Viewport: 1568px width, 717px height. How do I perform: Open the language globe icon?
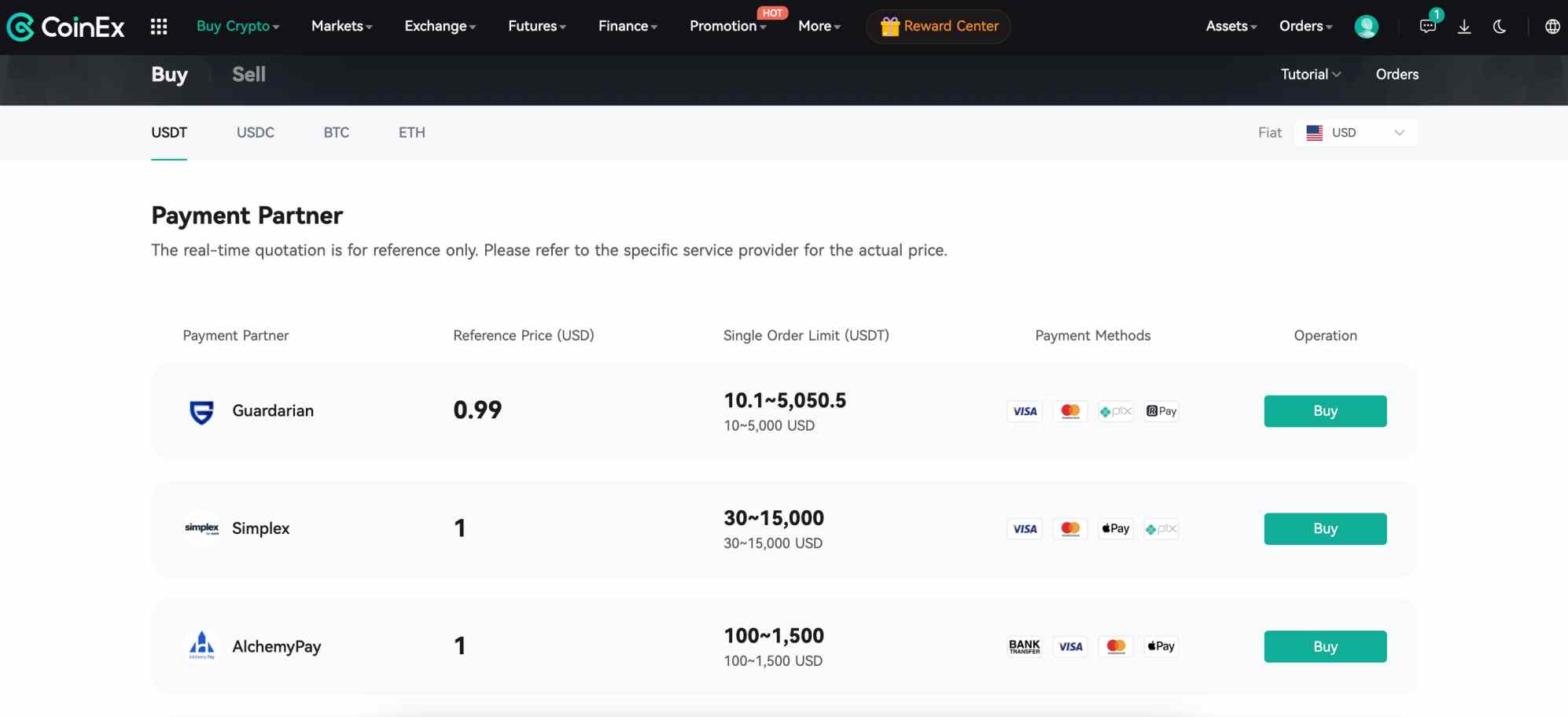pos(1552,27)
